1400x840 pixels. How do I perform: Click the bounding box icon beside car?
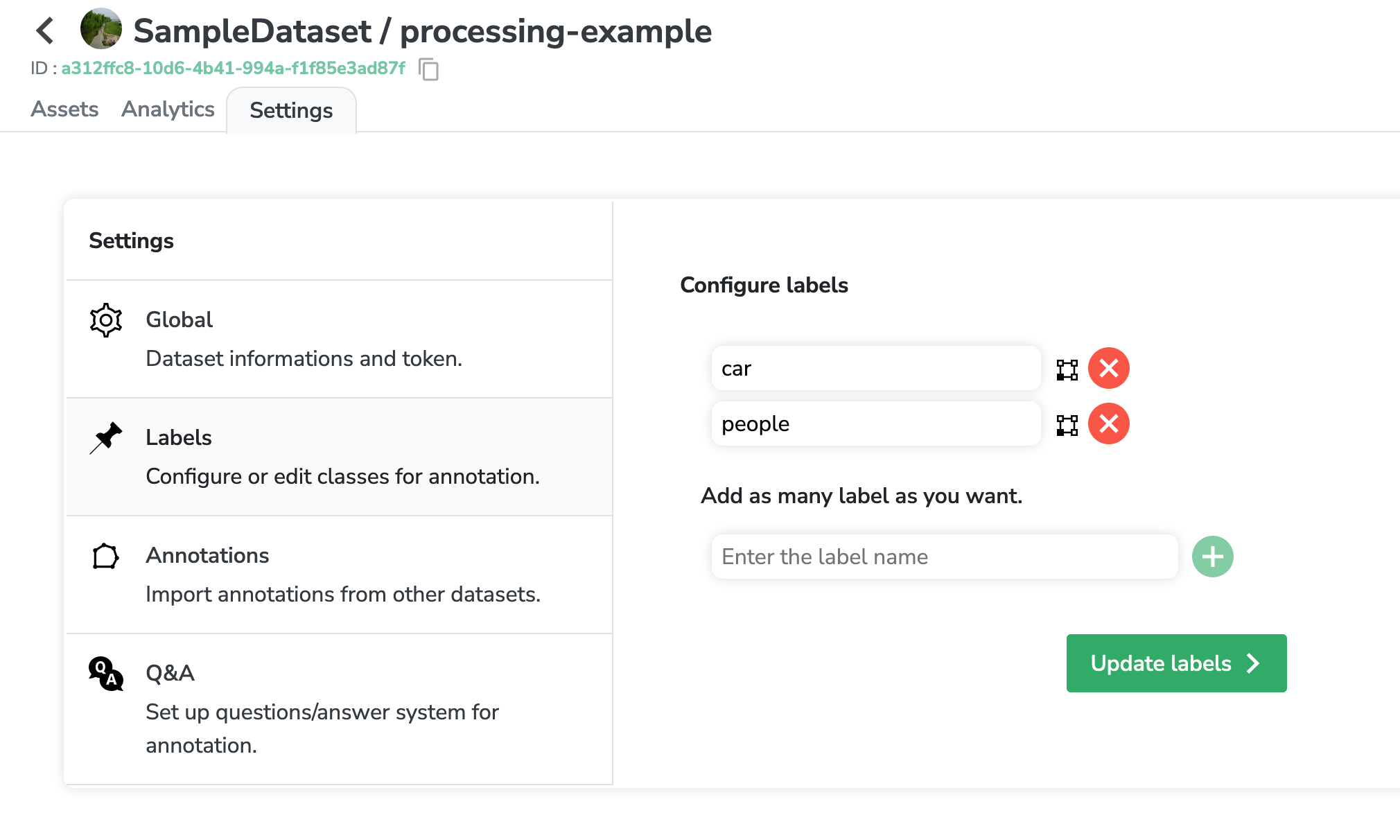[1067, 369]
